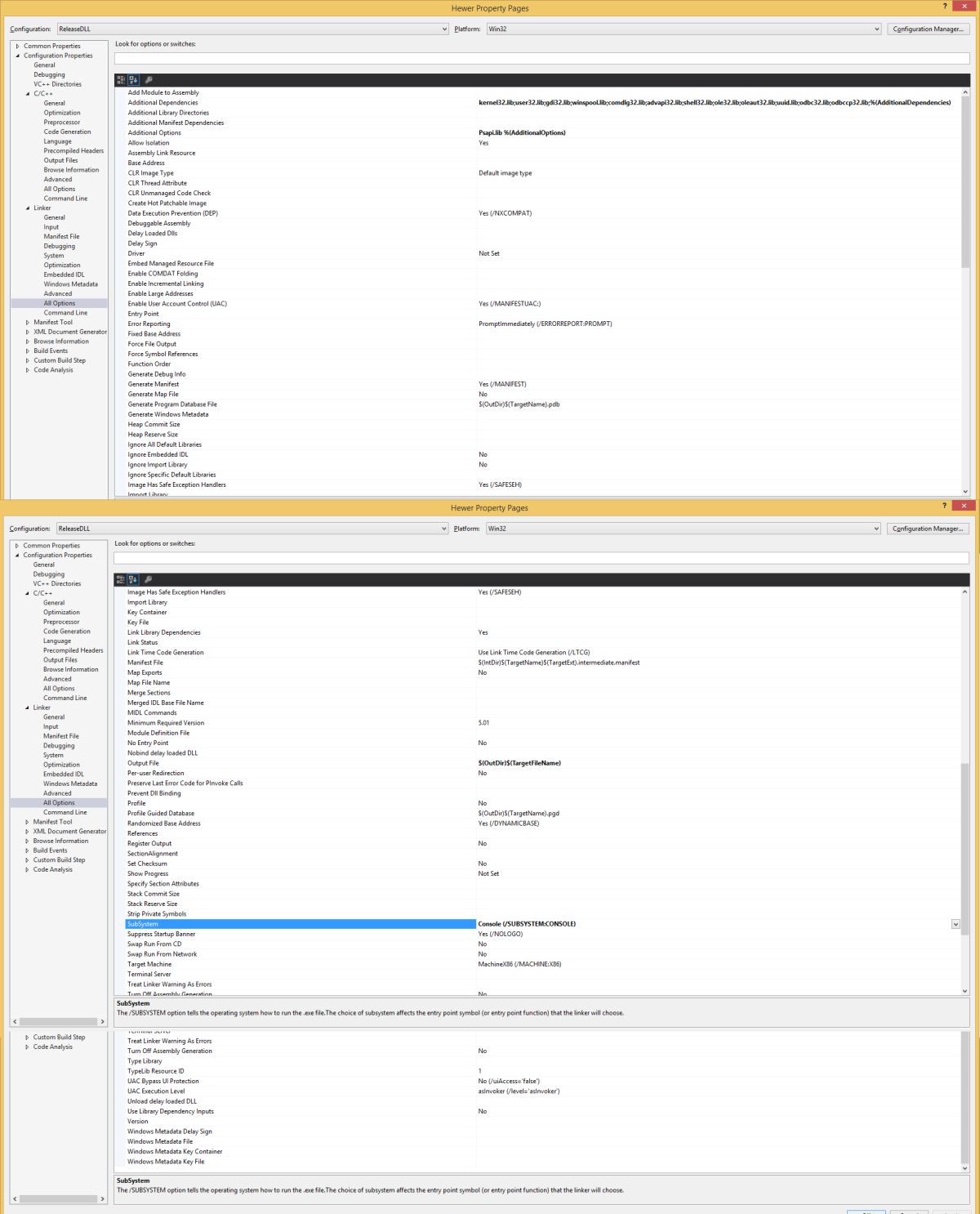Click Data Execution Prevention (DEP) row
The image size is (980, 1214).
542,213
